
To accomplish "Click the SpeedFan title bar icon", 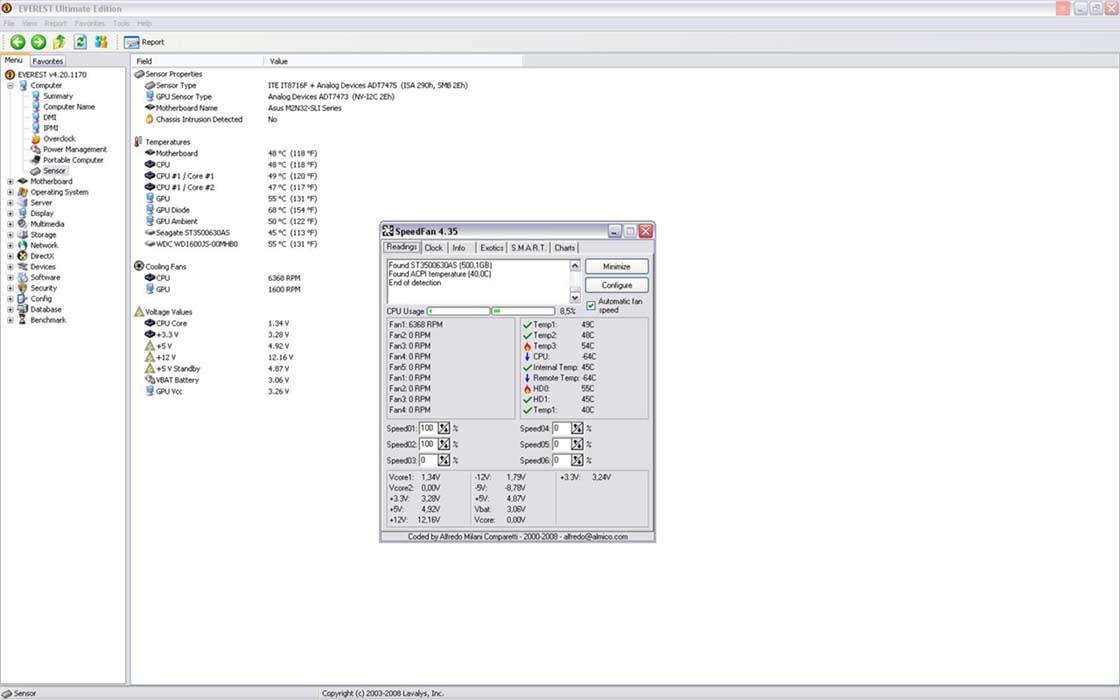I will [x=388, y=231].
